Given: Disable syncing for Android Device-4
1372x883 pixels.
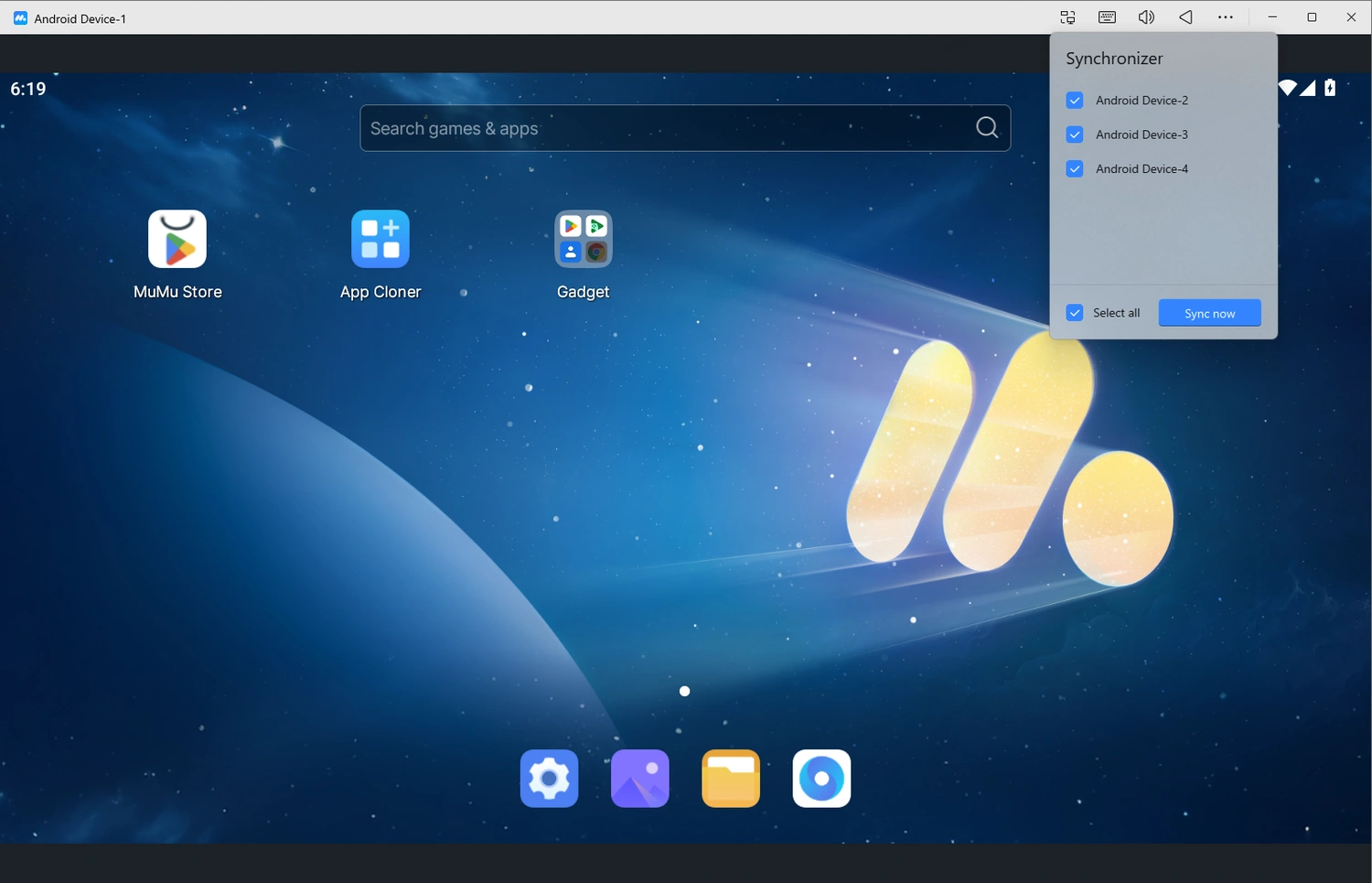Looking at the screenshot, I should pos(1074,168).
